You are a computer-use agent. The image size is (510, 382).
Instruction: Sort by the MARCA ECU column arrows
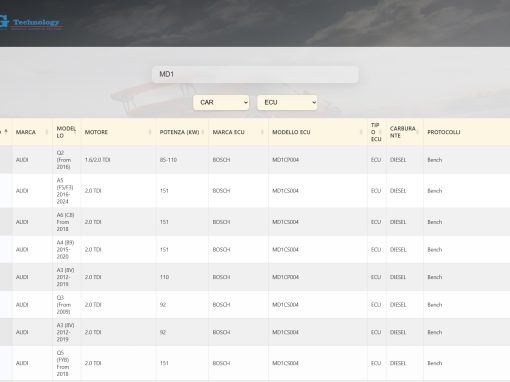tap(262, 132)
